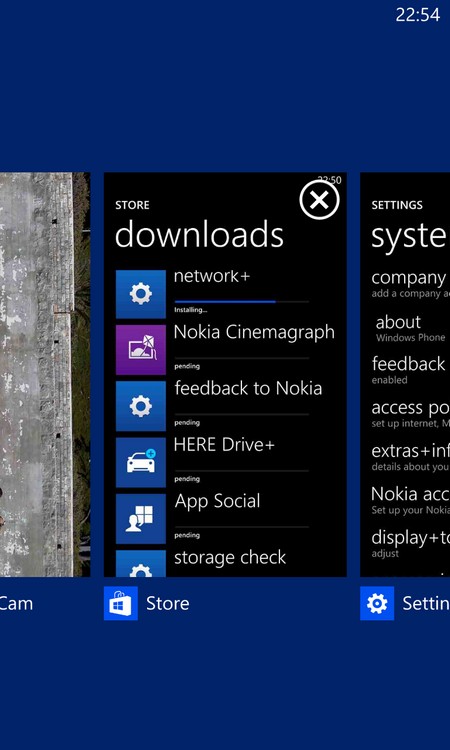Click the system heading in Settings card
The width and height of the screenshot is (450, 750).
(x=410, y=236)
